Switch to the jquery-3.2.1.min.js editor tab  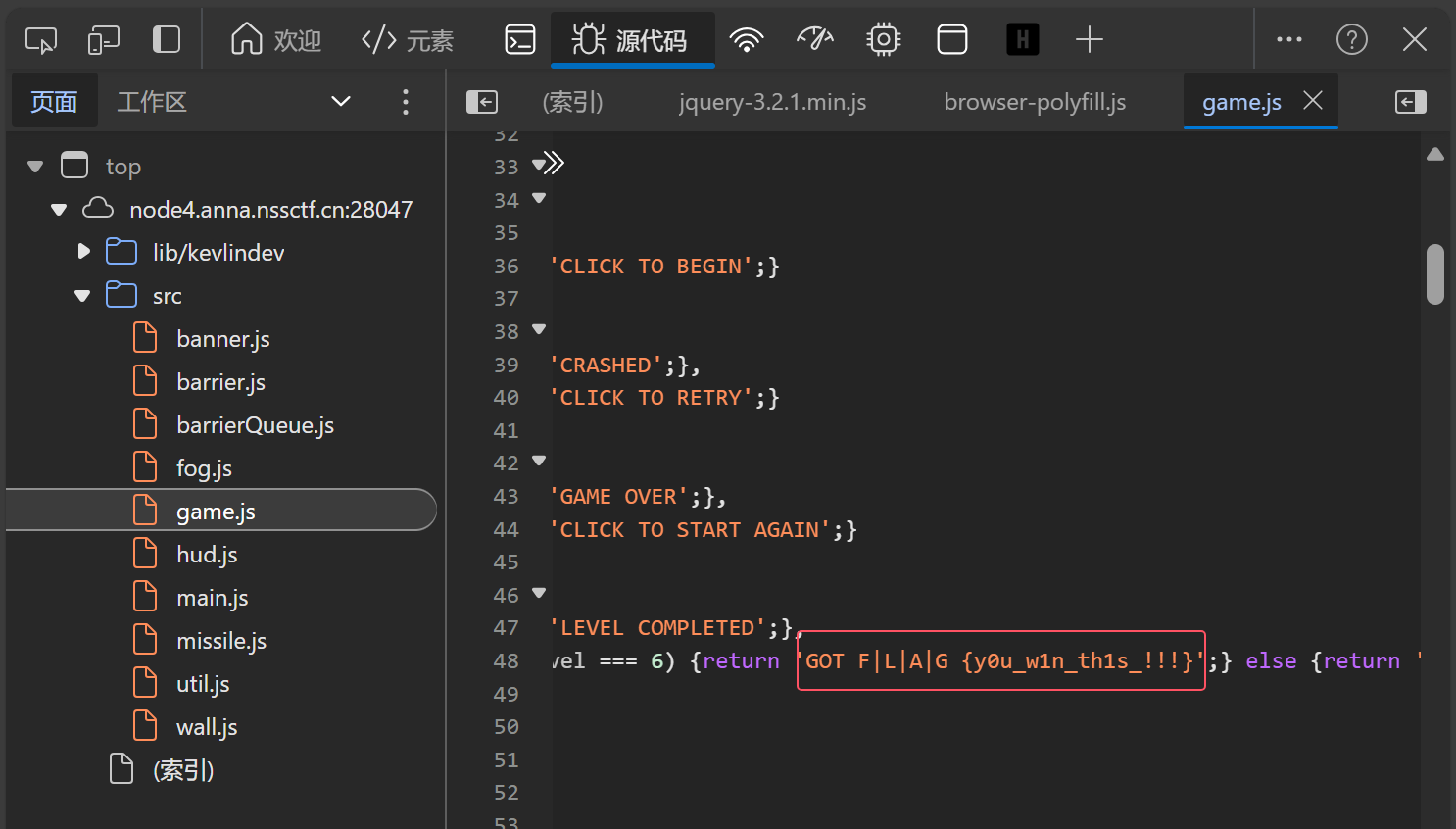tap(772, 102)
